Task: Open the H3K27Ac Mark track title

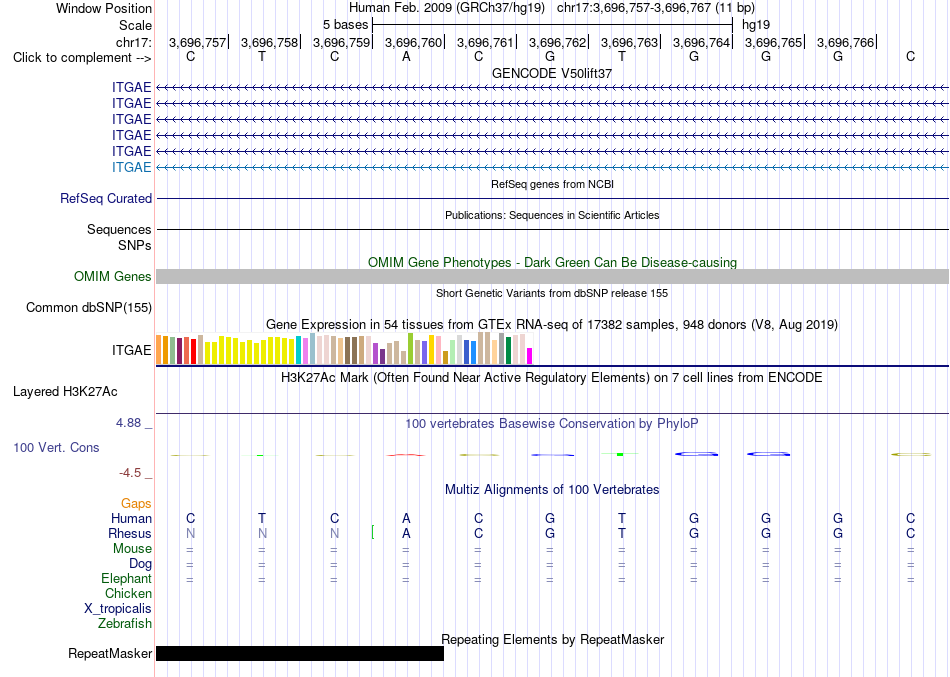Action: 552,378
